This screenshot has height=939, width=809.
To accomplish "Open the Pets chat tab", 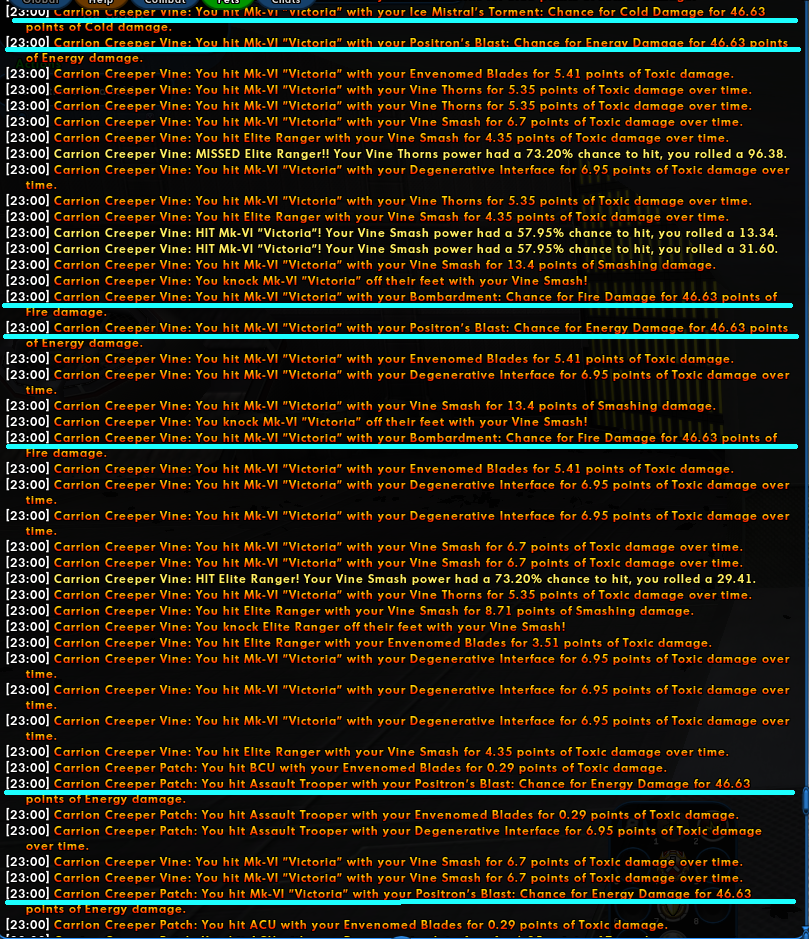I will 228,2.
